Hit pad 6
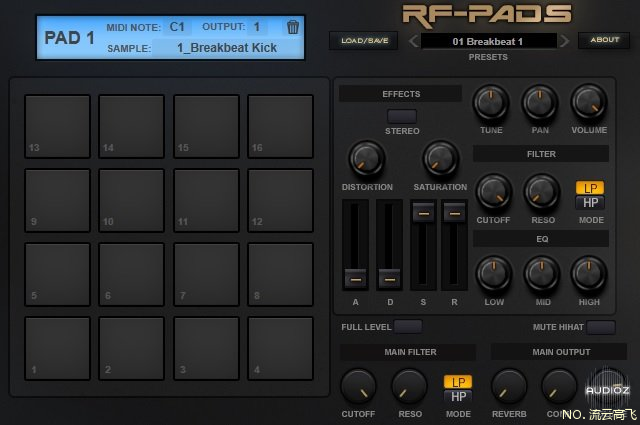The height and width of the screenshot is (425, 640). [131, 274]
